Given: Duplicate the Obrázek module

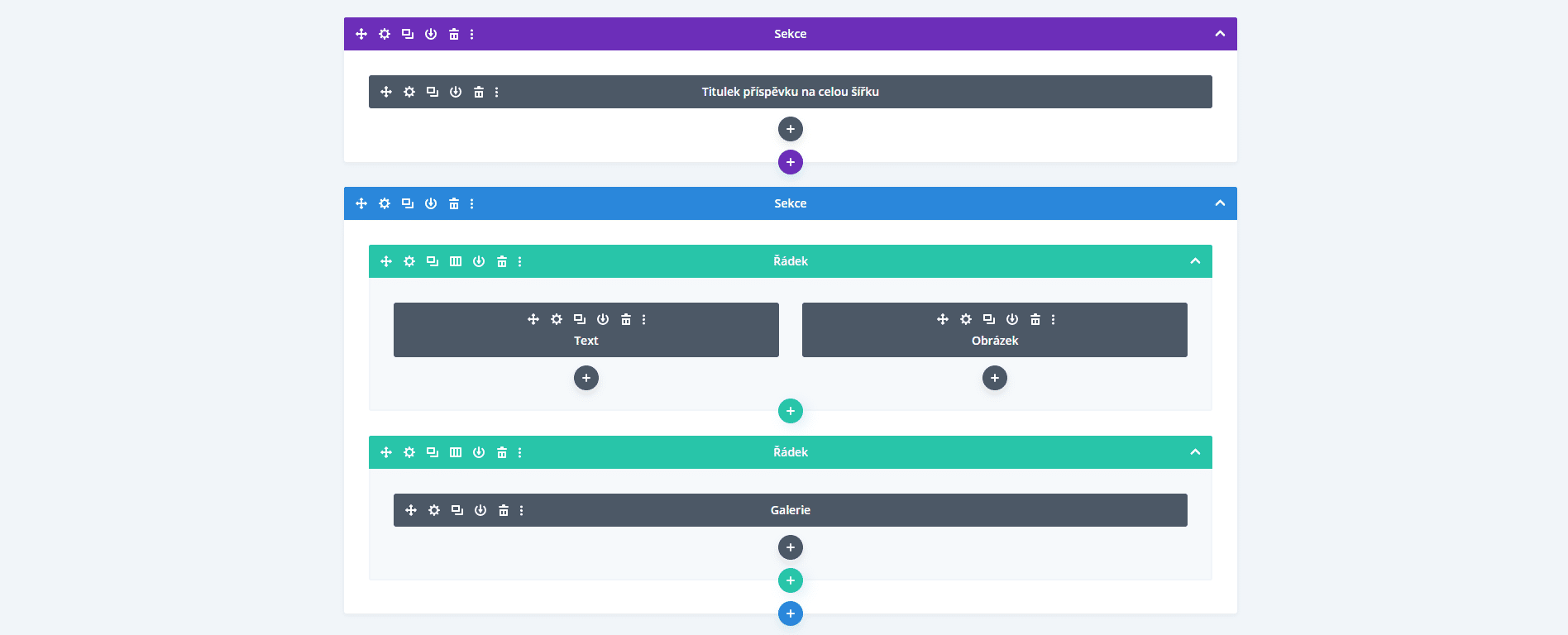Looking at the screenshot, I should (989, 319).
